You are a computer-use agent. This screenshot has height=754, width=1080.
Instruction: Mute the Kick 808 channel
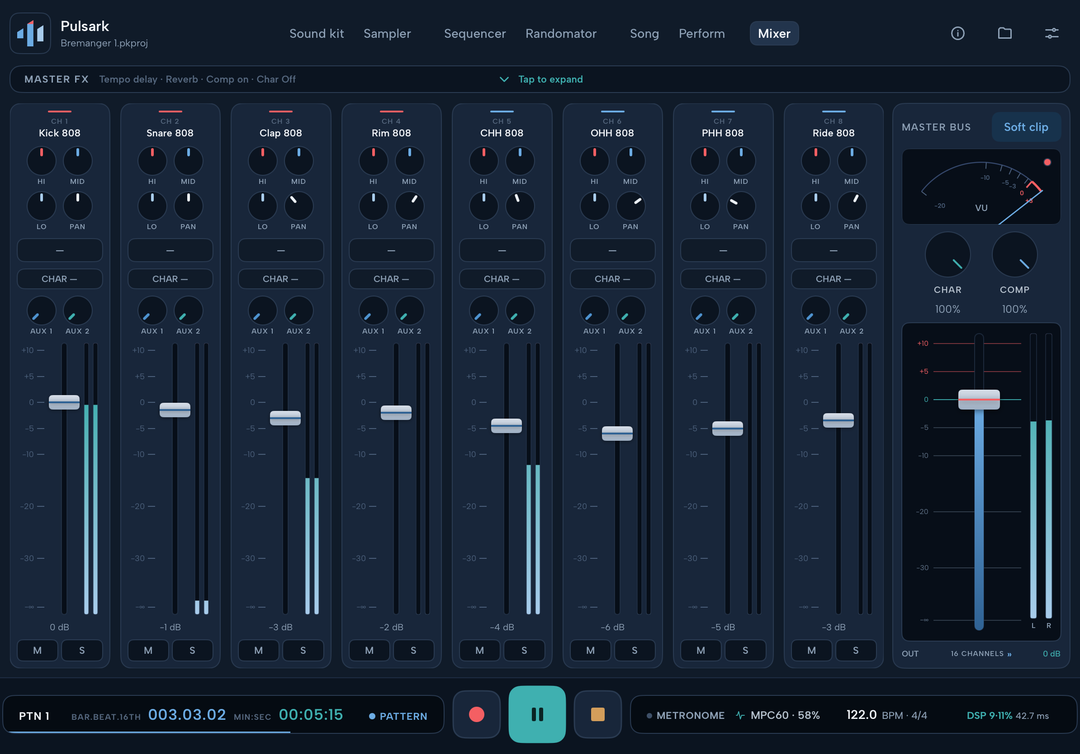point(37,650)
